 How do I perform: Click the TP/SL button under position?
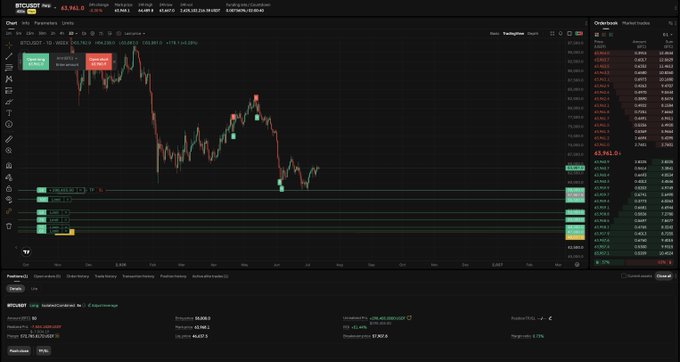coord(43,351)
